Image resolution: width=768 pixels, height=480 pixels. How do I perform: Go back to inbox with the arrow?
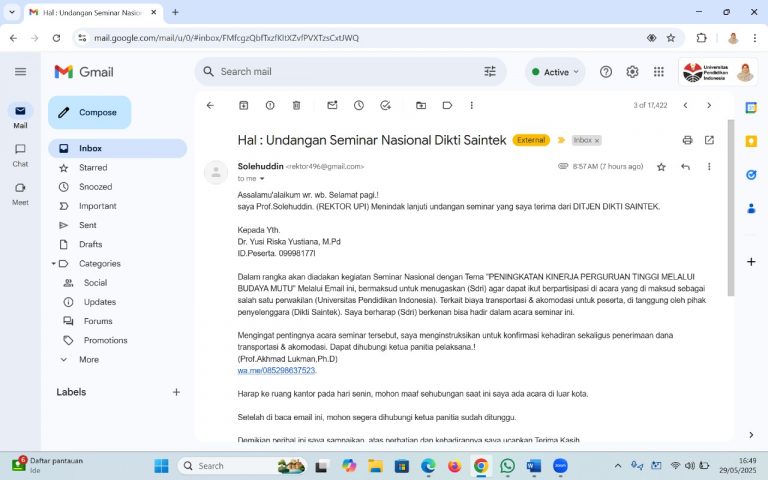pyautogui.click(x=210, y=105)
